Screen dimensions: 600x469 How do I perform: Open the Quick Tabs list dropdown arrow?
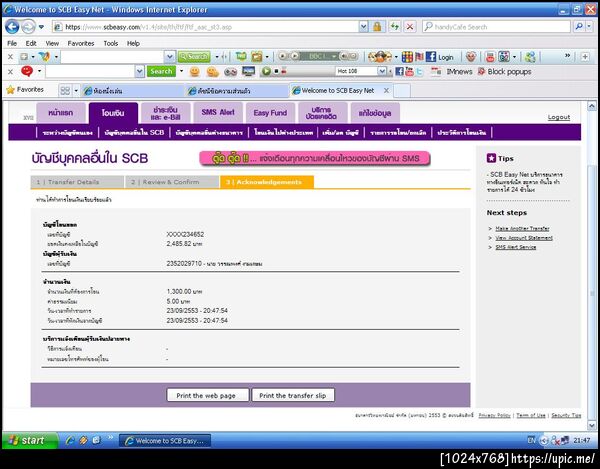tap(76, 91)
